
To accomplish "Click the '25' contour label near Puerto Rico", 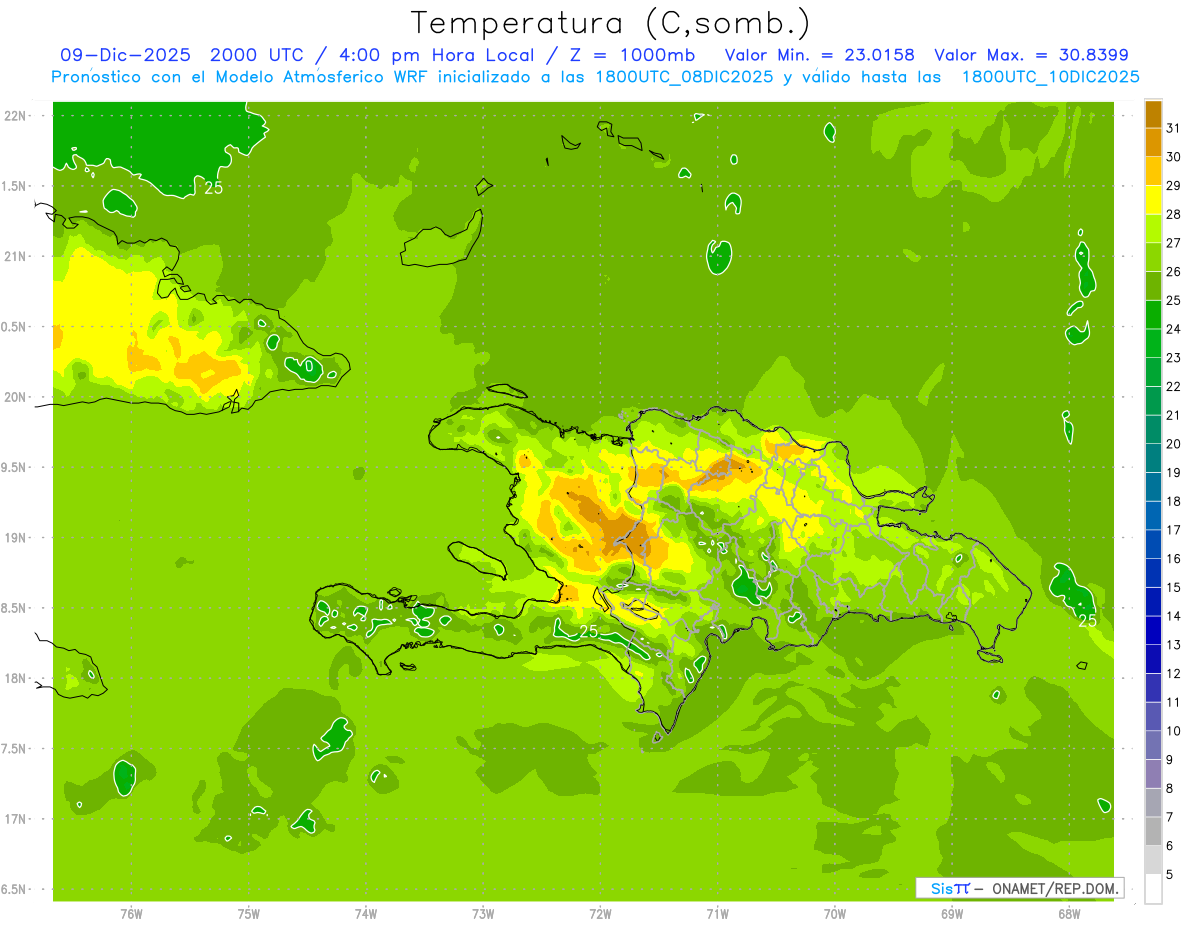I will pos(1087,621).
